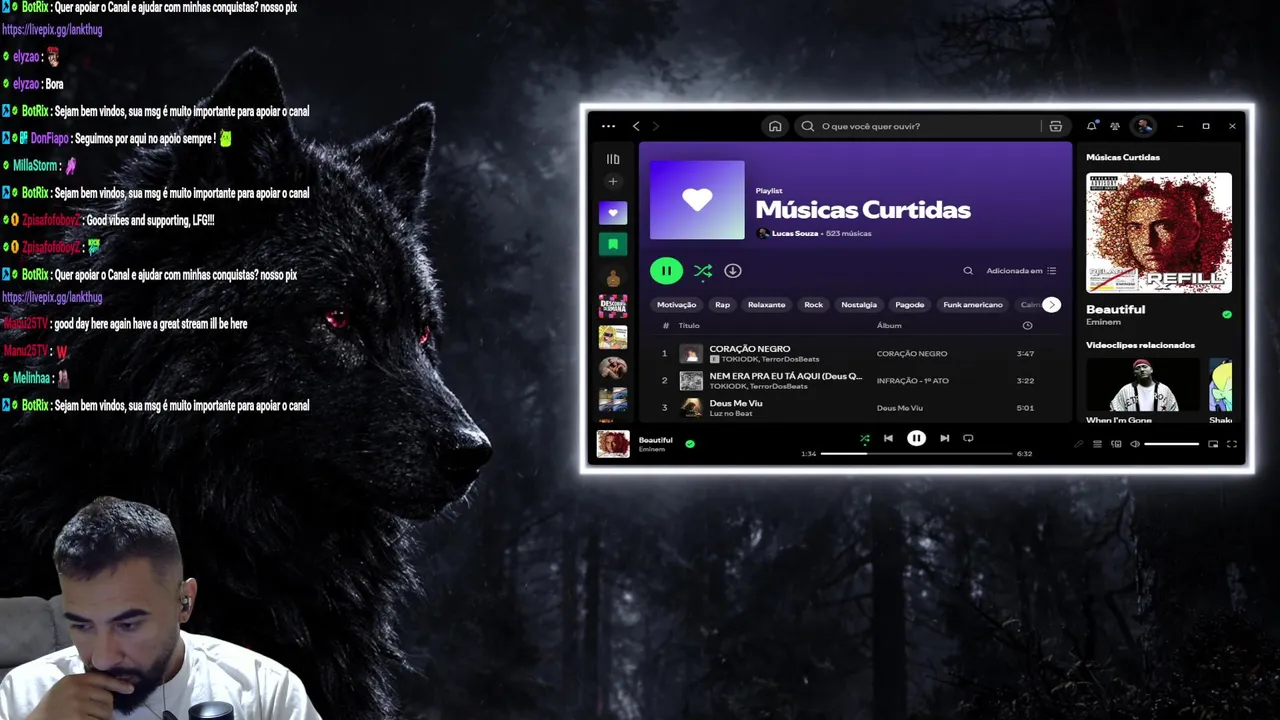Adjust the volume slider
This screenshot has height=720, width=1280.
click(1172, 444)
